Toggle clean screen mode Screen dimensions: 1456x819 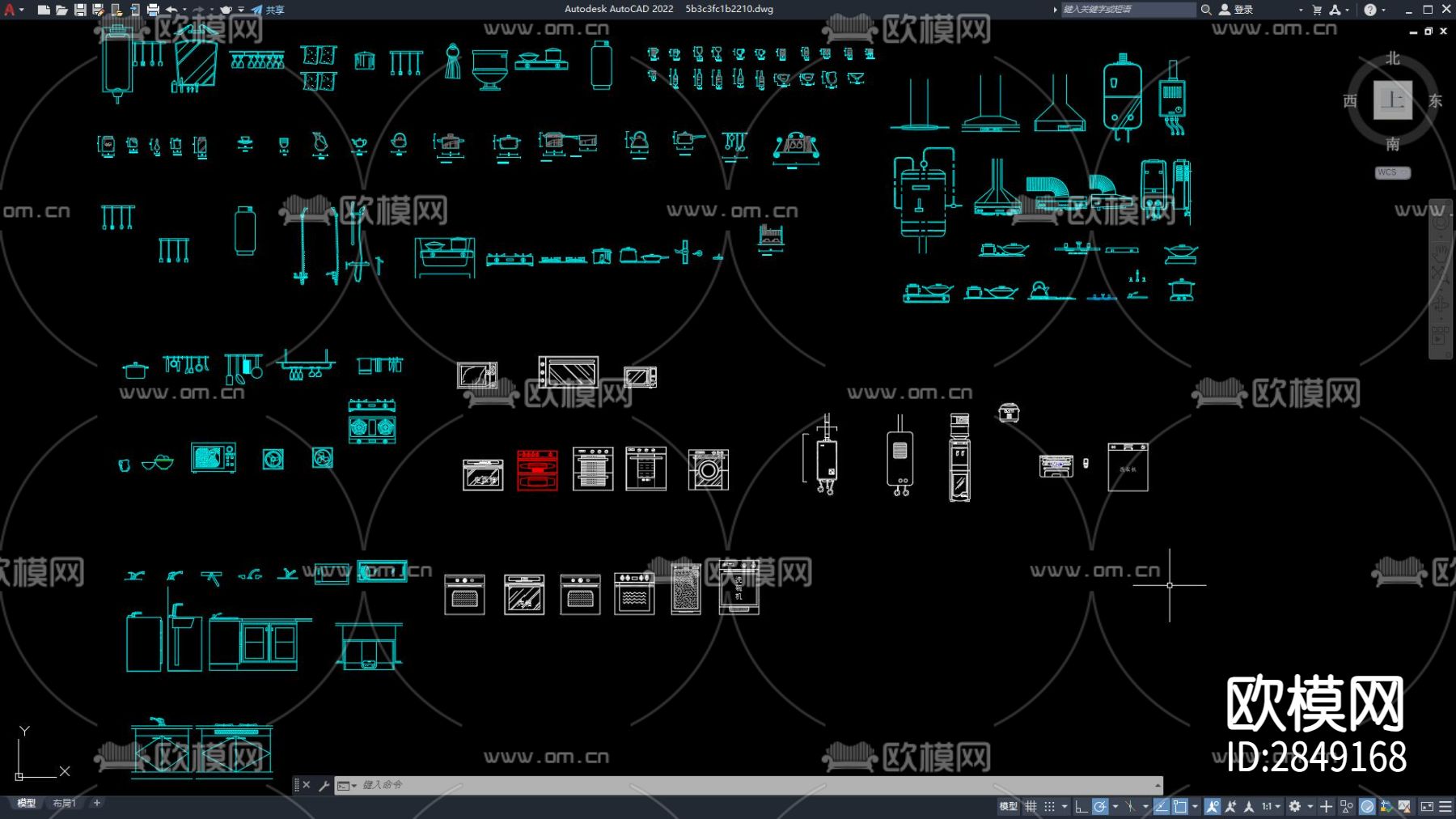(x=1427, y=807)
